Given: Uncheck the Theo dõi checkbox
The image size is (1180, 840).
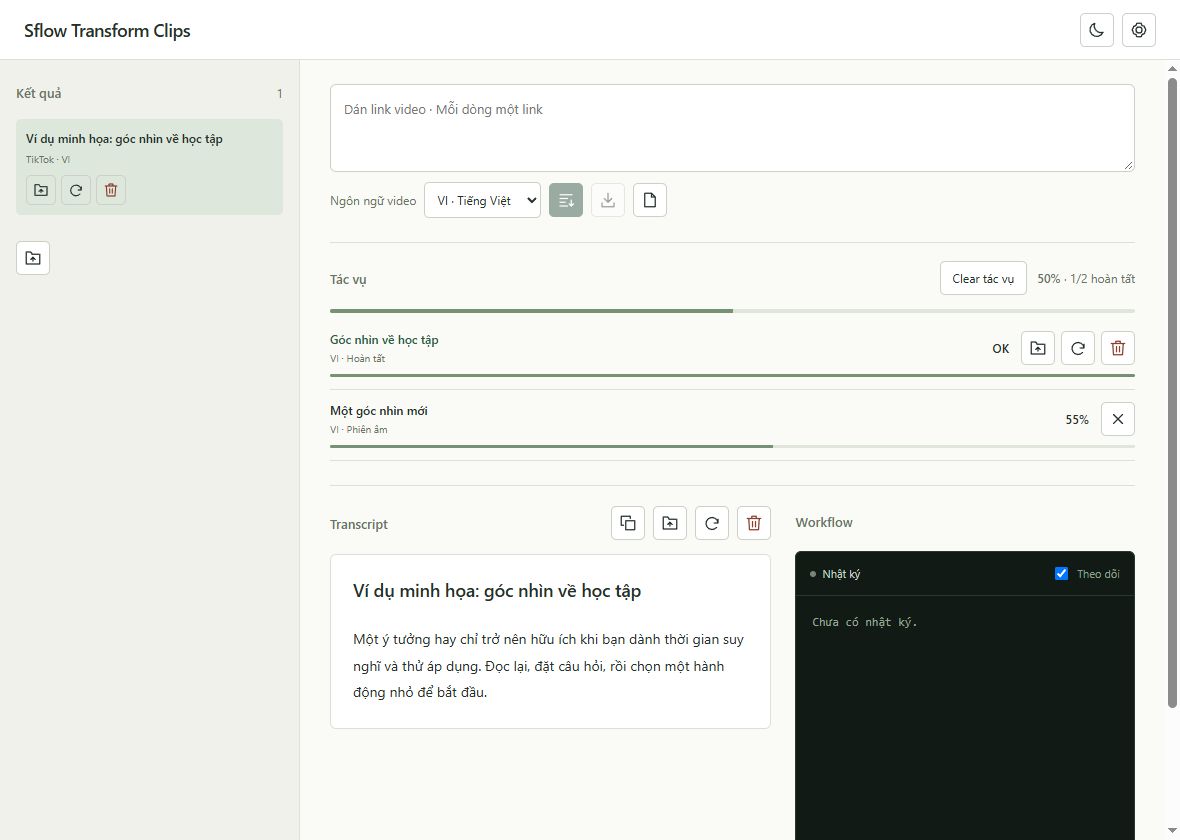Looking at the screenshot, I should coord(1061,574).
